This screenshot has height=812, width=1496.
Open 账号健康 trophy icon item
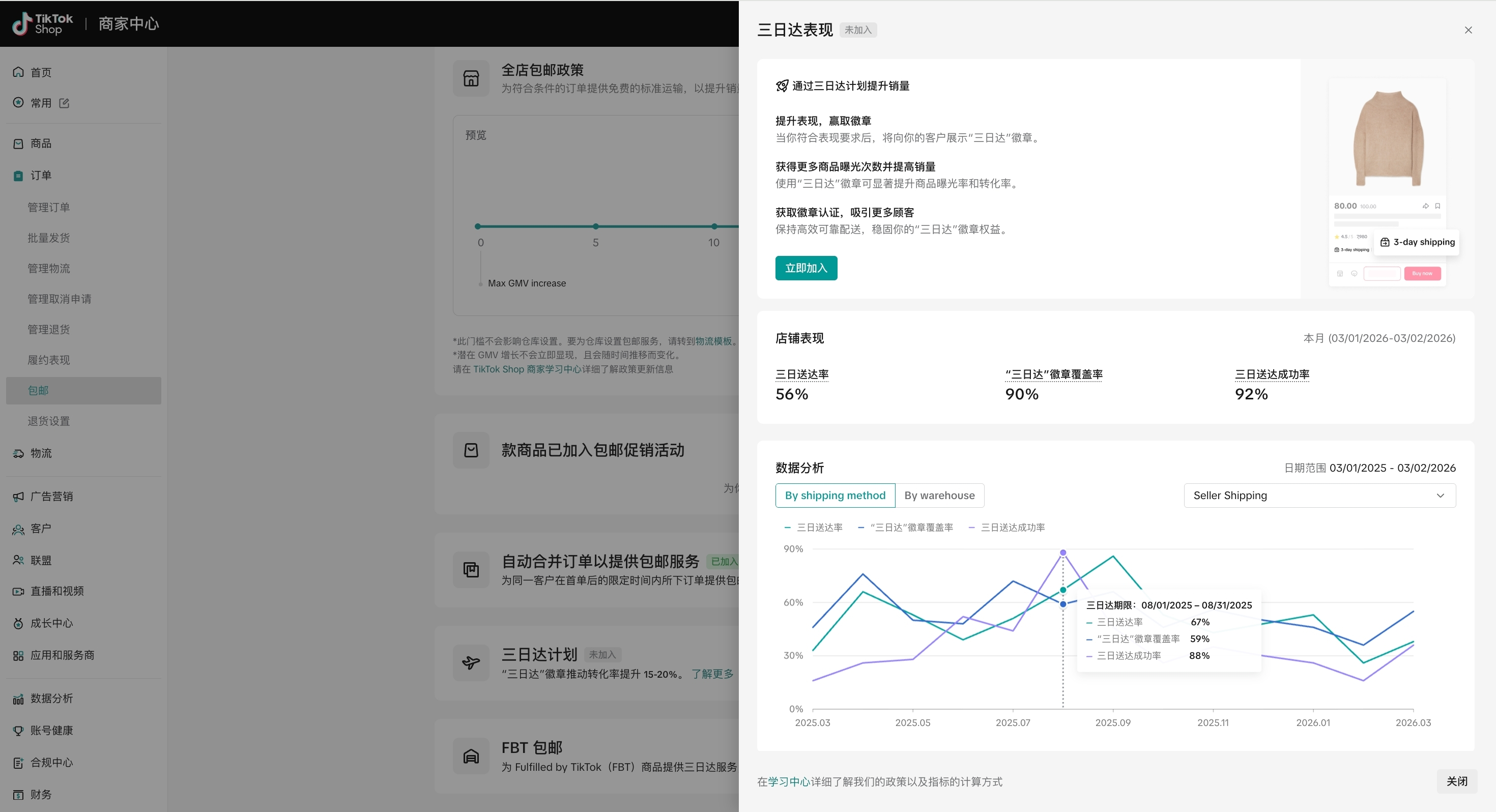19,731
